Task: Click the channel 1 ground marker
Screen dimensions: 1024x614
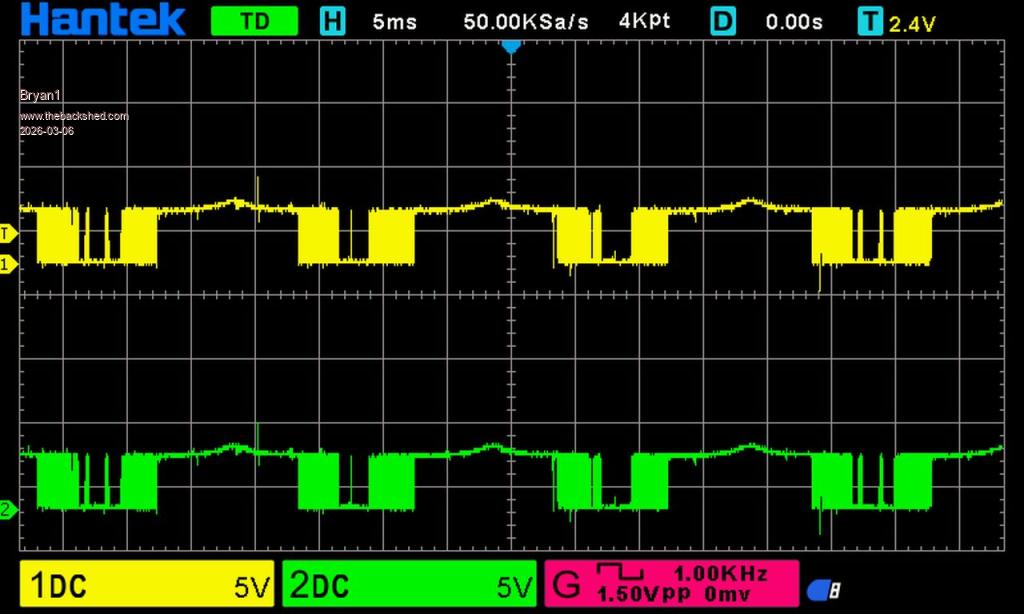Action: pos(8,264)
